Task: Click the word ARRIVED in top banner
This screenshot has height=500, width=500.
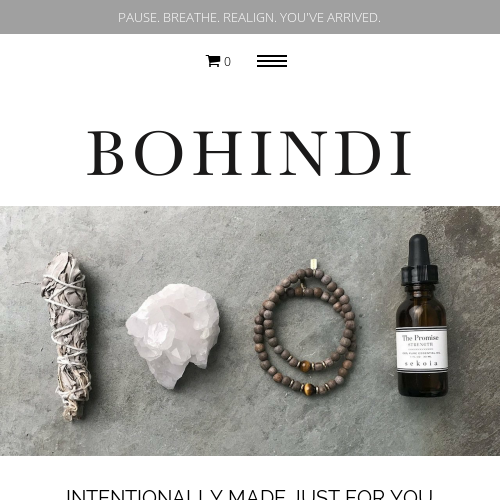Action: [353, 18]
